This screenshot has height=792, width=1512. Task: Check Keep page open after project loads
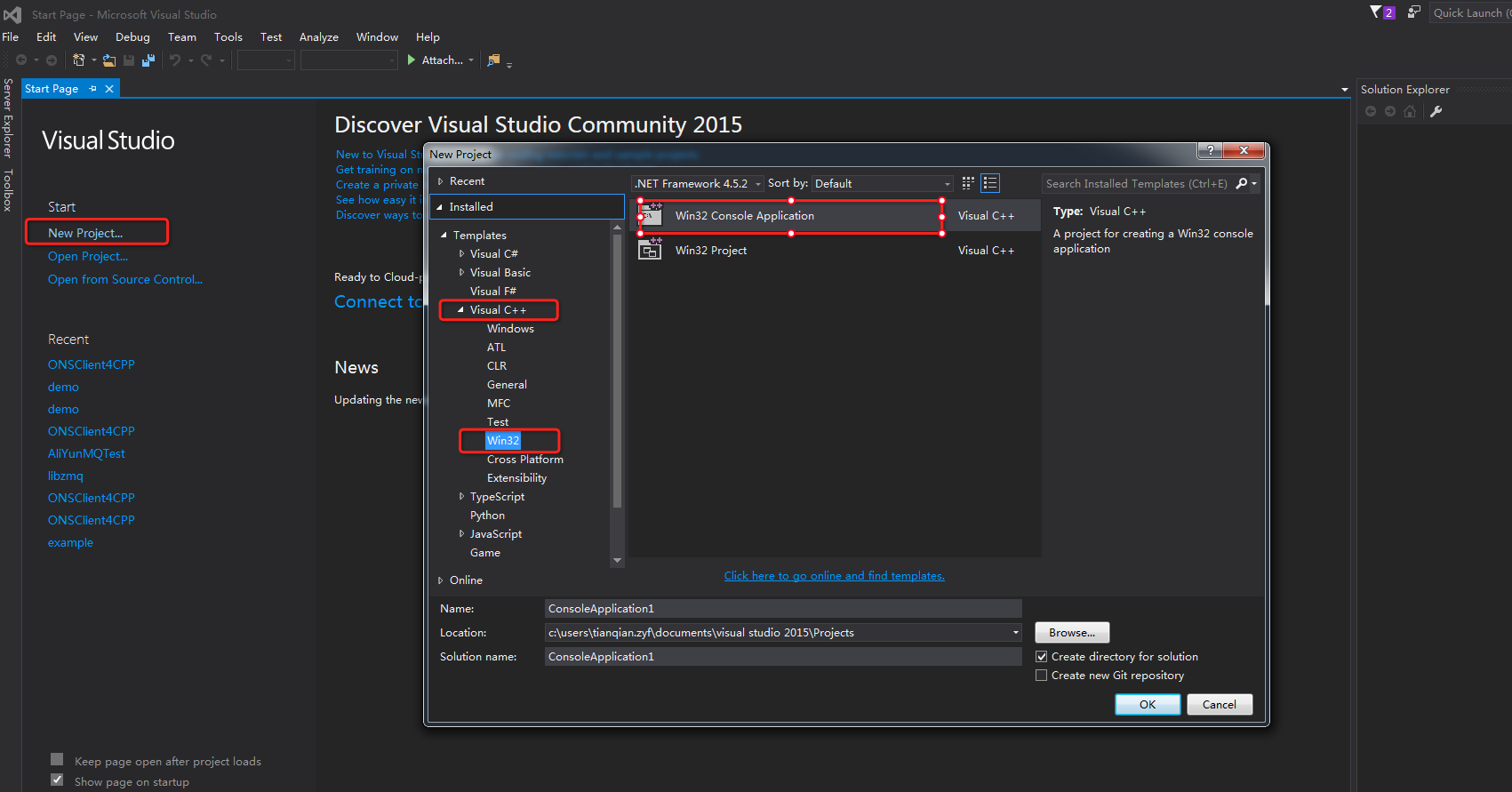57,759
